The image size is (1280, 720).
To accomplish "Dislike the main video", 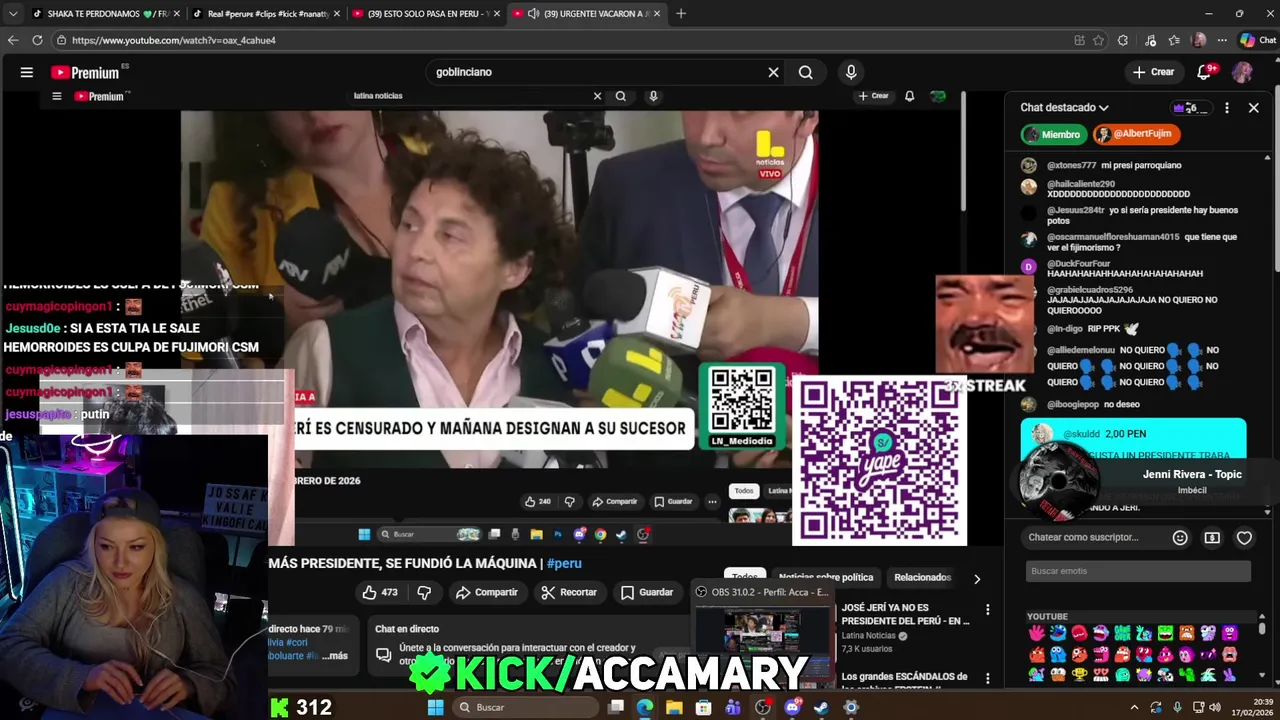I will [424, 592].
